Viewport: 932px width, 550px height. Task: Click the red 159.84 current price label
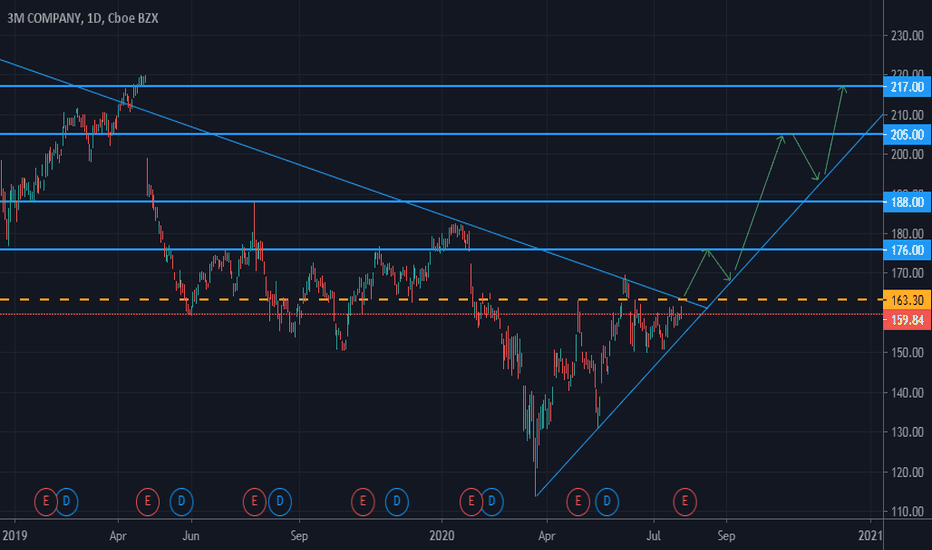[x=907, y=320]
